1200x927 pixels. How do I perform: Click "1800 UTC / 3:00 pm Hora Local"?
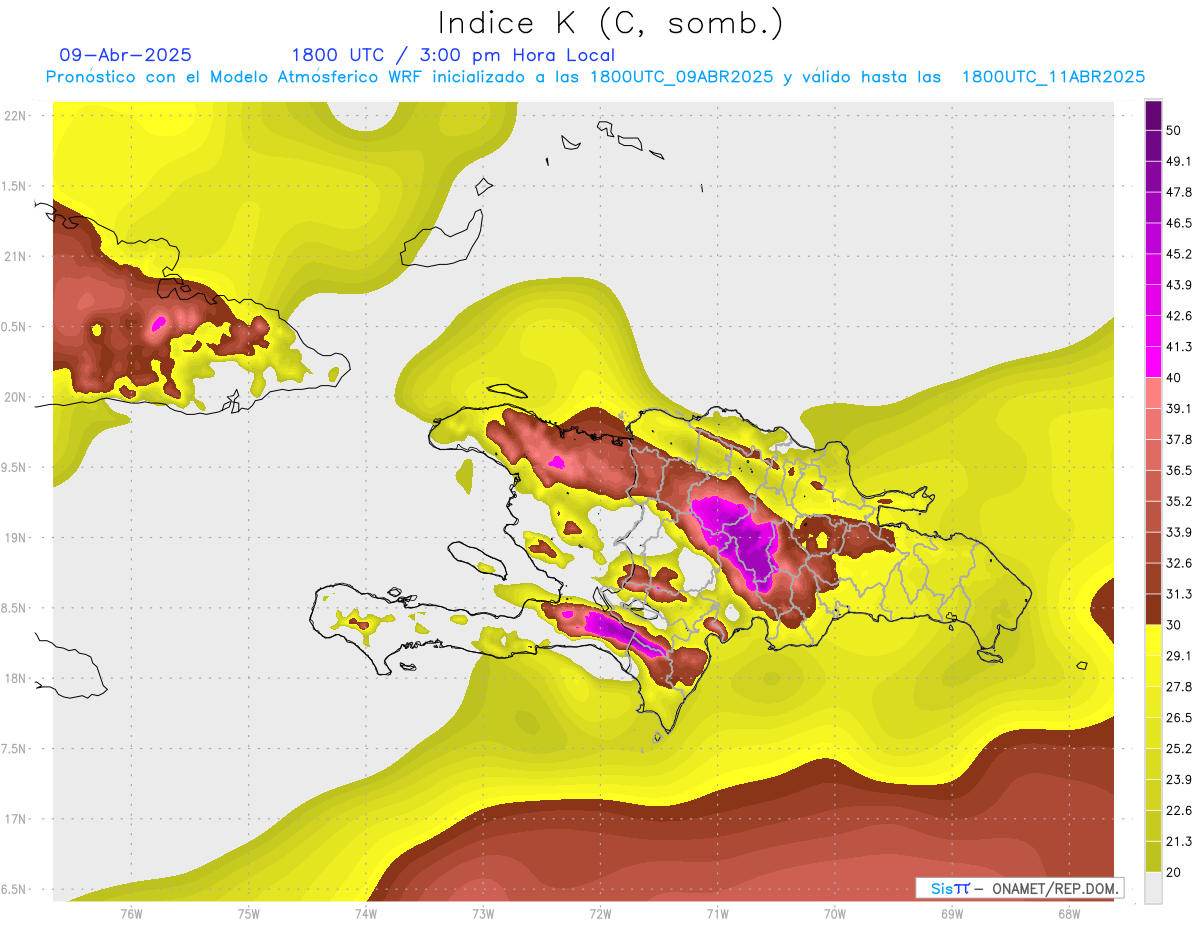[x=453, y=55]
